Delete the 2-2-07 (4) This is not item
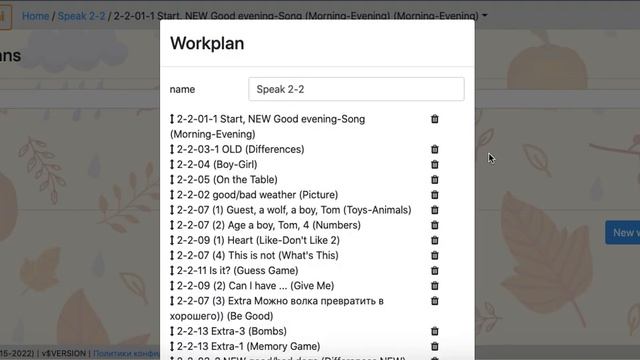 [435, 255]
